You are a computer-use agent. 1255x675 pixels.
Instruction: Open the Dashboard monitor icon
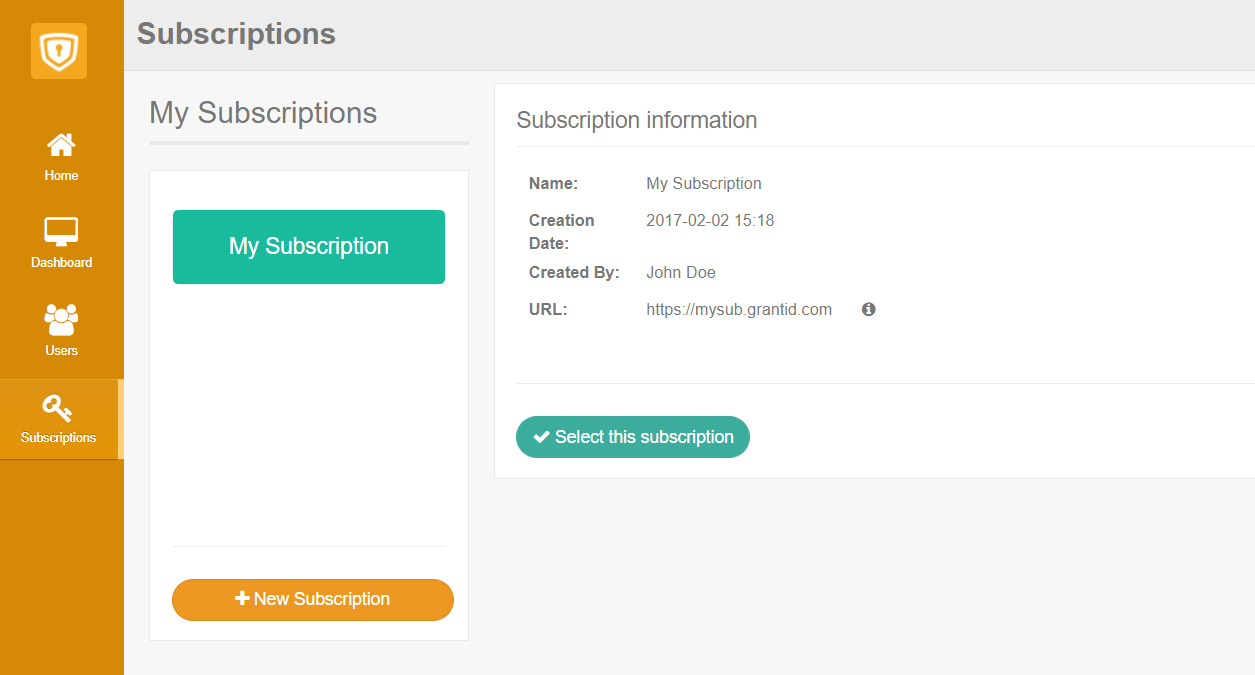(x=61, y=231)
